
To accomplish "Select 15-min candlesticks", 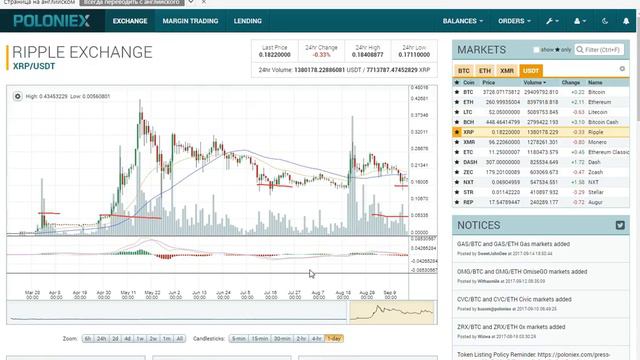I will (x=260, y=338).
